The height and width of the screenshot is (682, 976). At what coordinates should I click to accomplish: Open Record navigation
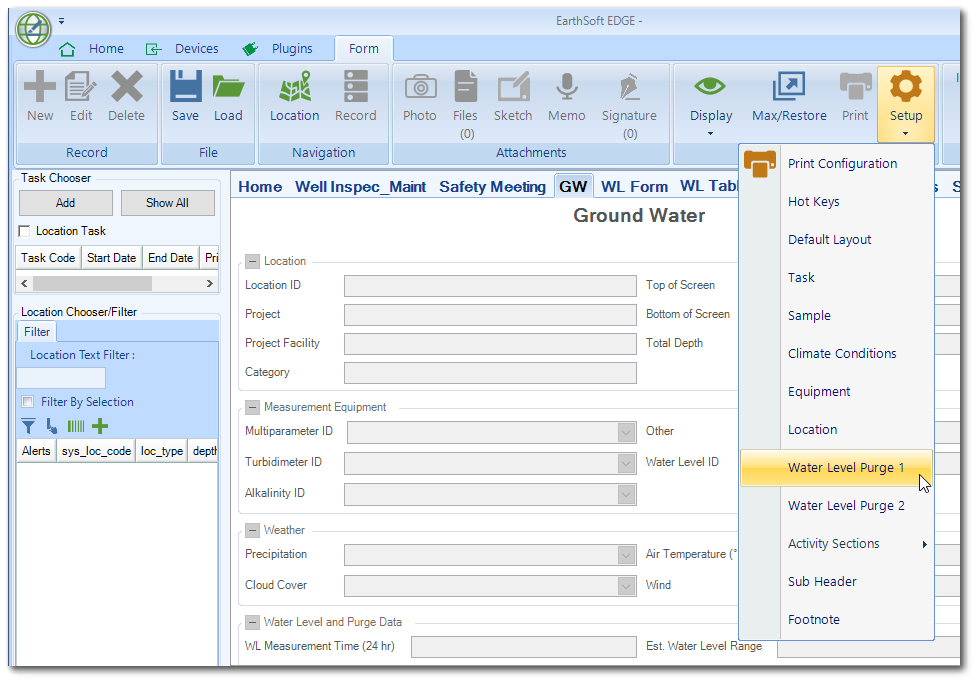(x=355, y=95)
